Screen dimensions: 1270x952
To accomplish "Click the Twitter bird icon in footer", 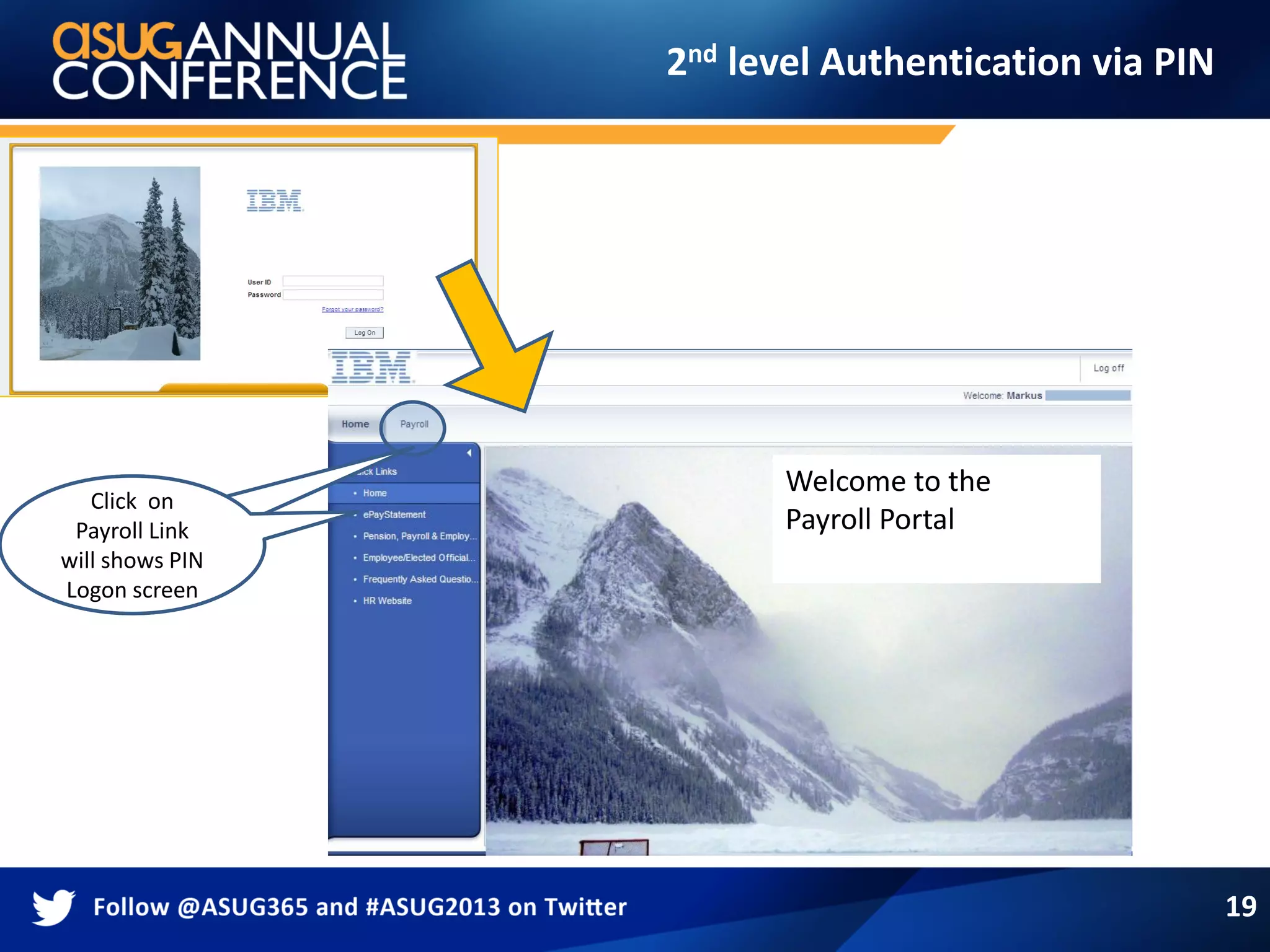I will (53, 907).
